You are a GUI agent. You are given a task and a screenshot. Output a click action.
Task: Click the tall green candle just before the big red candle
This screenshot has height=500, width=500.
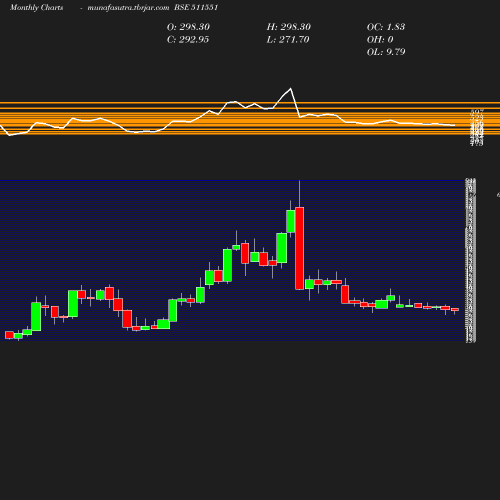290,221
